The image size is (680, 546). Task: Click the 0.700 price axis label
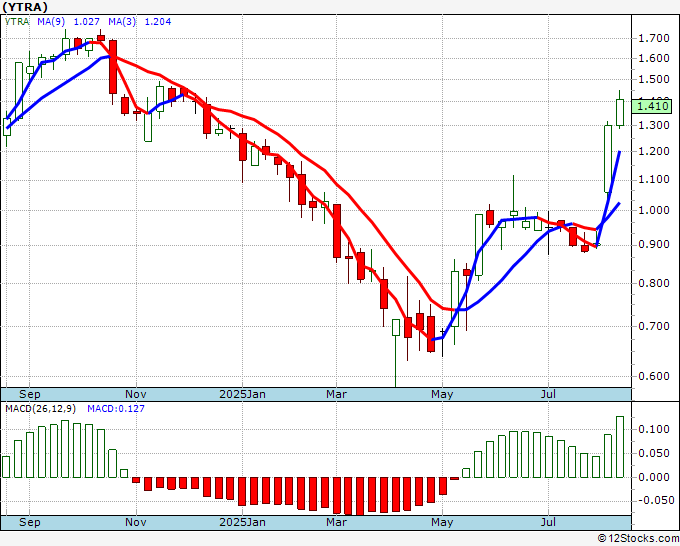coord(654,326)
